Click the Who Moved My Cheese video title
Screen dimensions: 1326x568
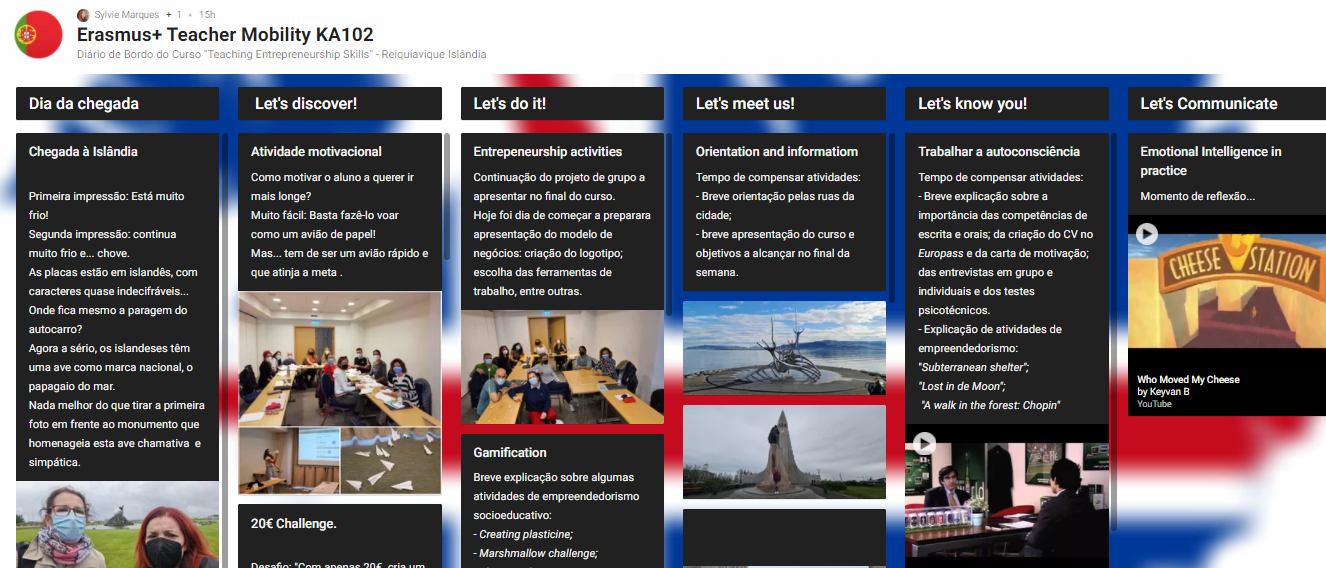[1188, 380]
